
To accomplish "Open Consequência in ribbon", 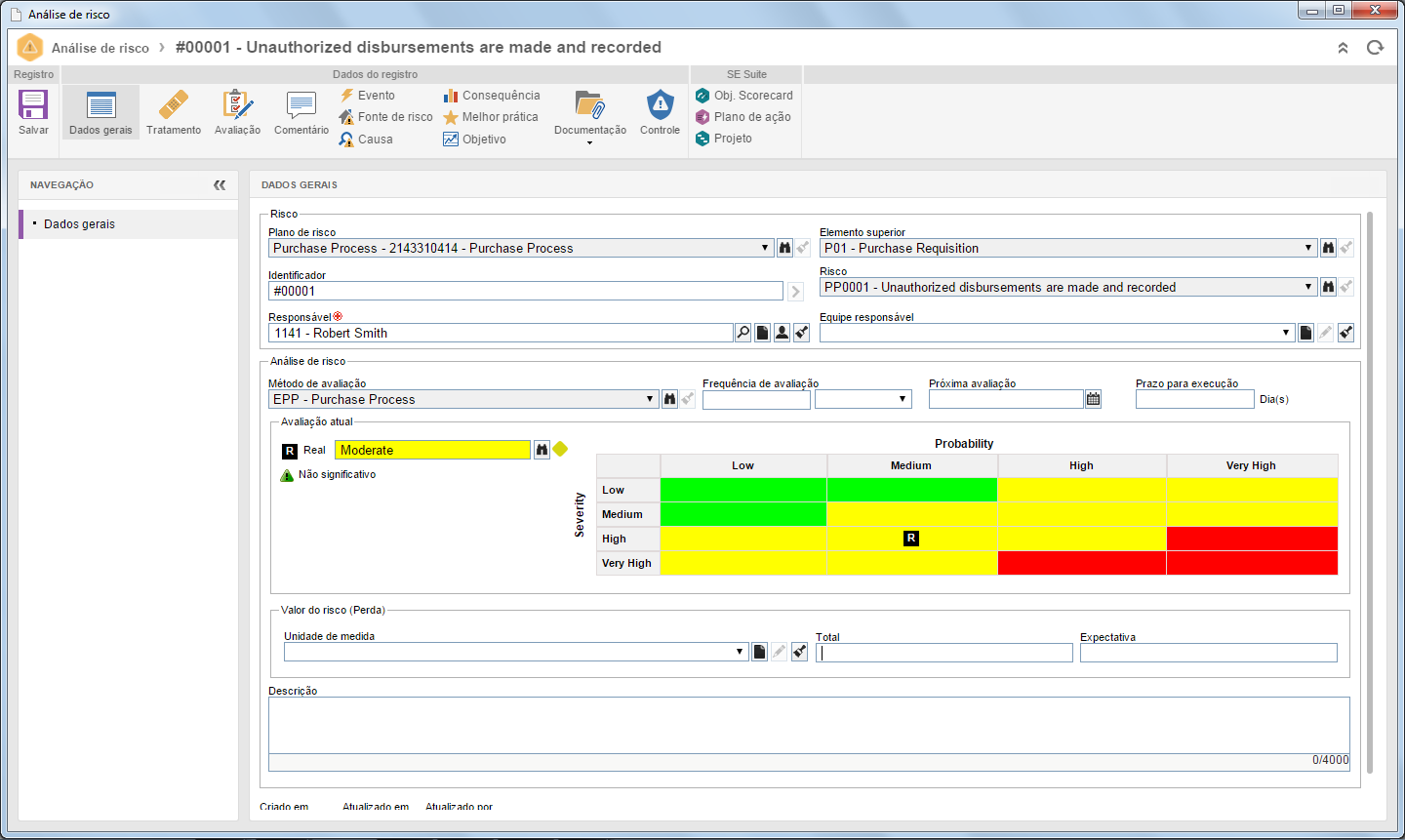I will 492,96.
